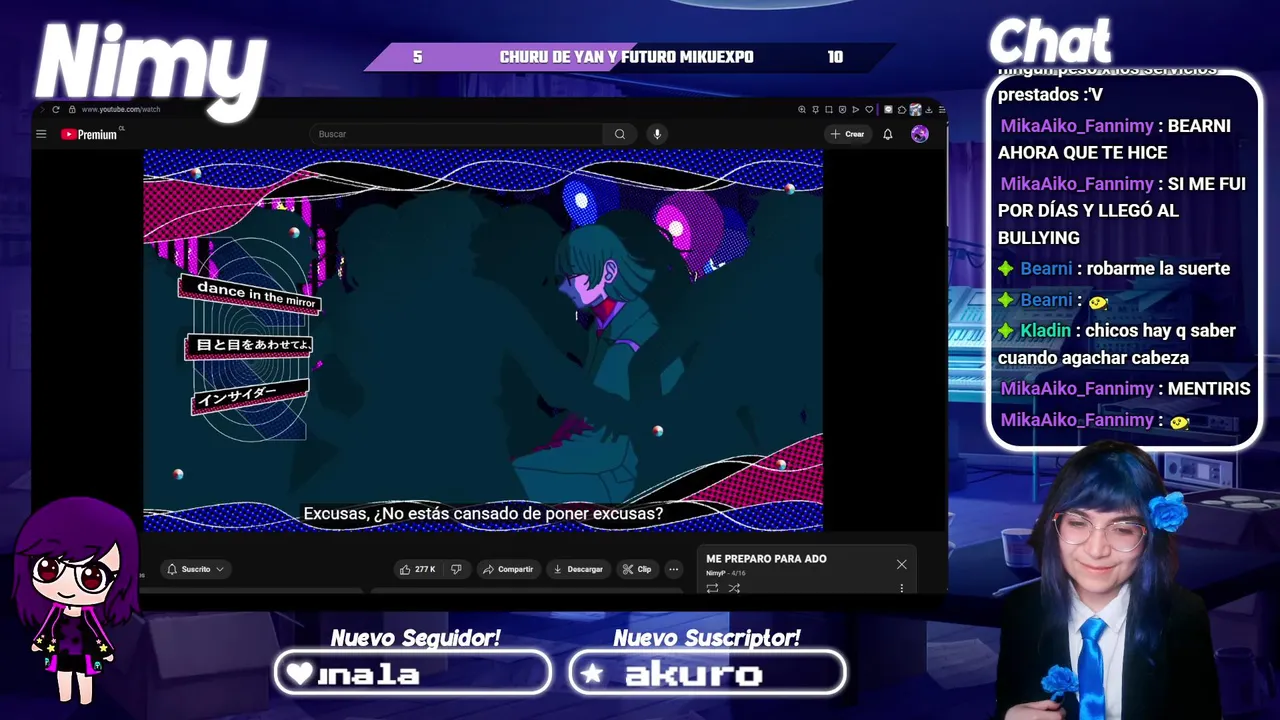The height and width of the screenshot is (720, 1280).
Task: Click the Nuevo Seguidor follower name box
Action: pyautogui.click(x=413, y=673)
